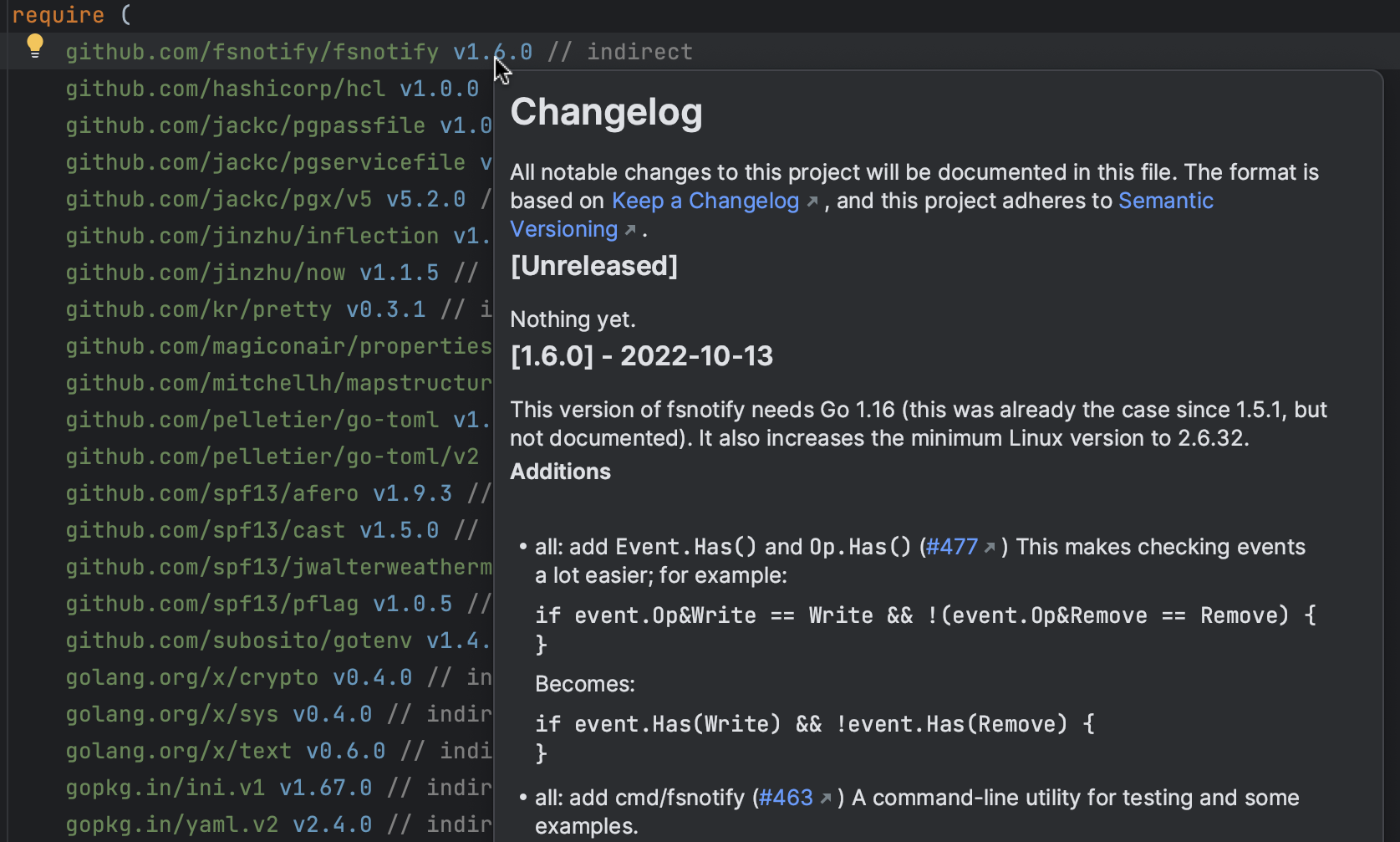
Task: Click the golang.org/x/sys v0.4.0 line
Action: point(279,714)
